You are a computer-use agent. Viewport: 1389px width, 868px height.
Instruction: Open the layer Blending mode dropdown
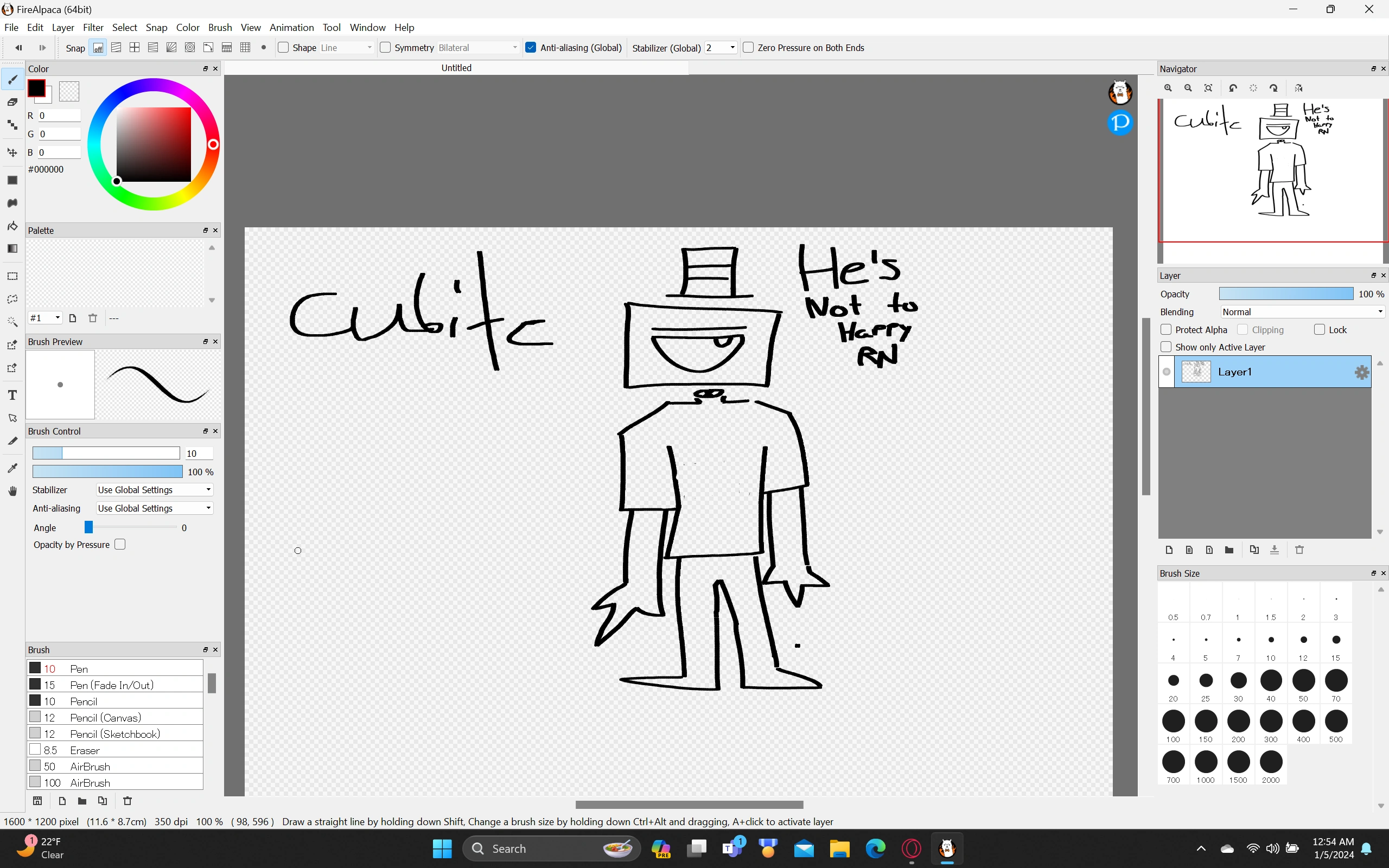1302,312
